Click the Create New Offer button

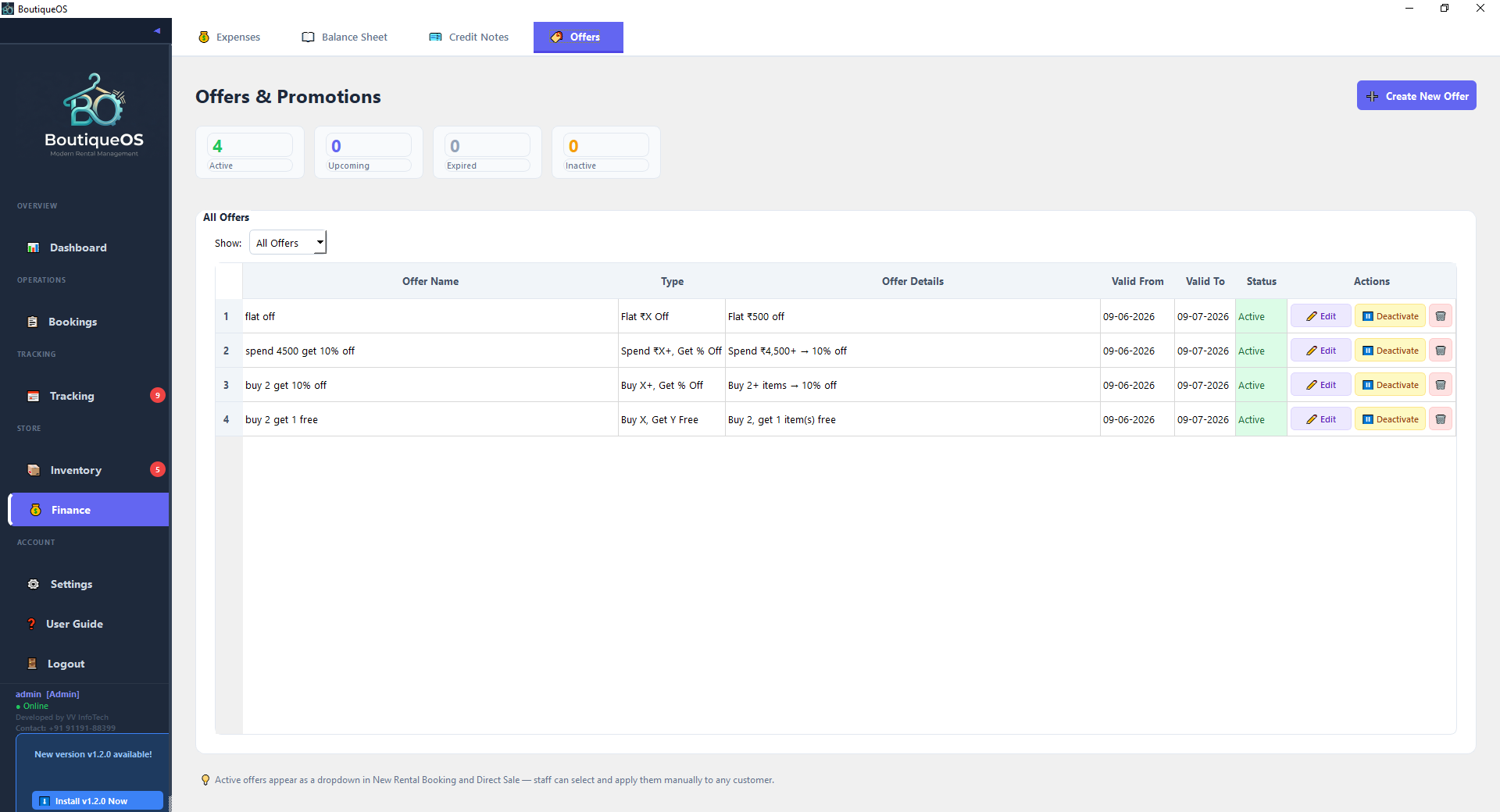(x=1416, y=95)
